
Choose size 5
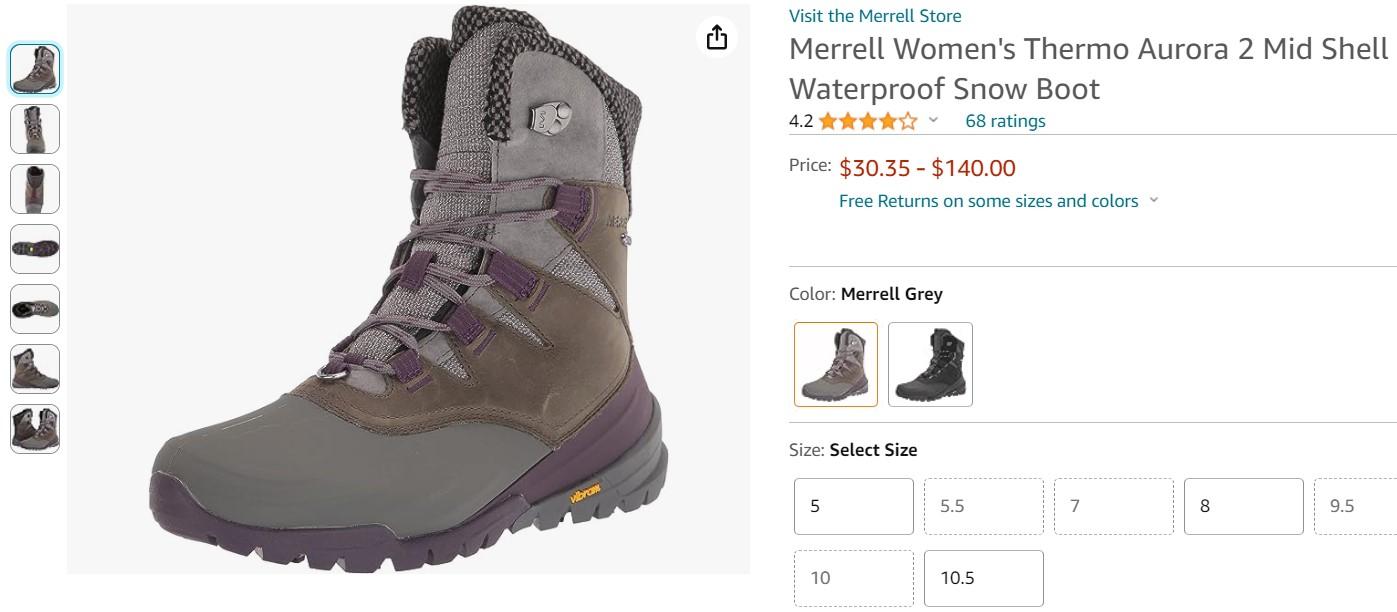854,506
